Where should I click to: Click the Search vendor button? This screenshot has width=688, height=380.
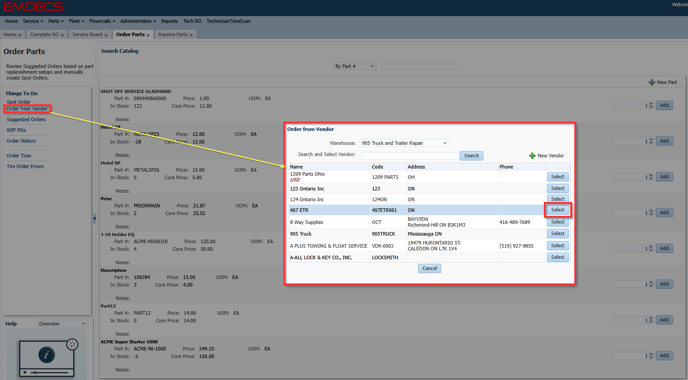pos(471,156)
